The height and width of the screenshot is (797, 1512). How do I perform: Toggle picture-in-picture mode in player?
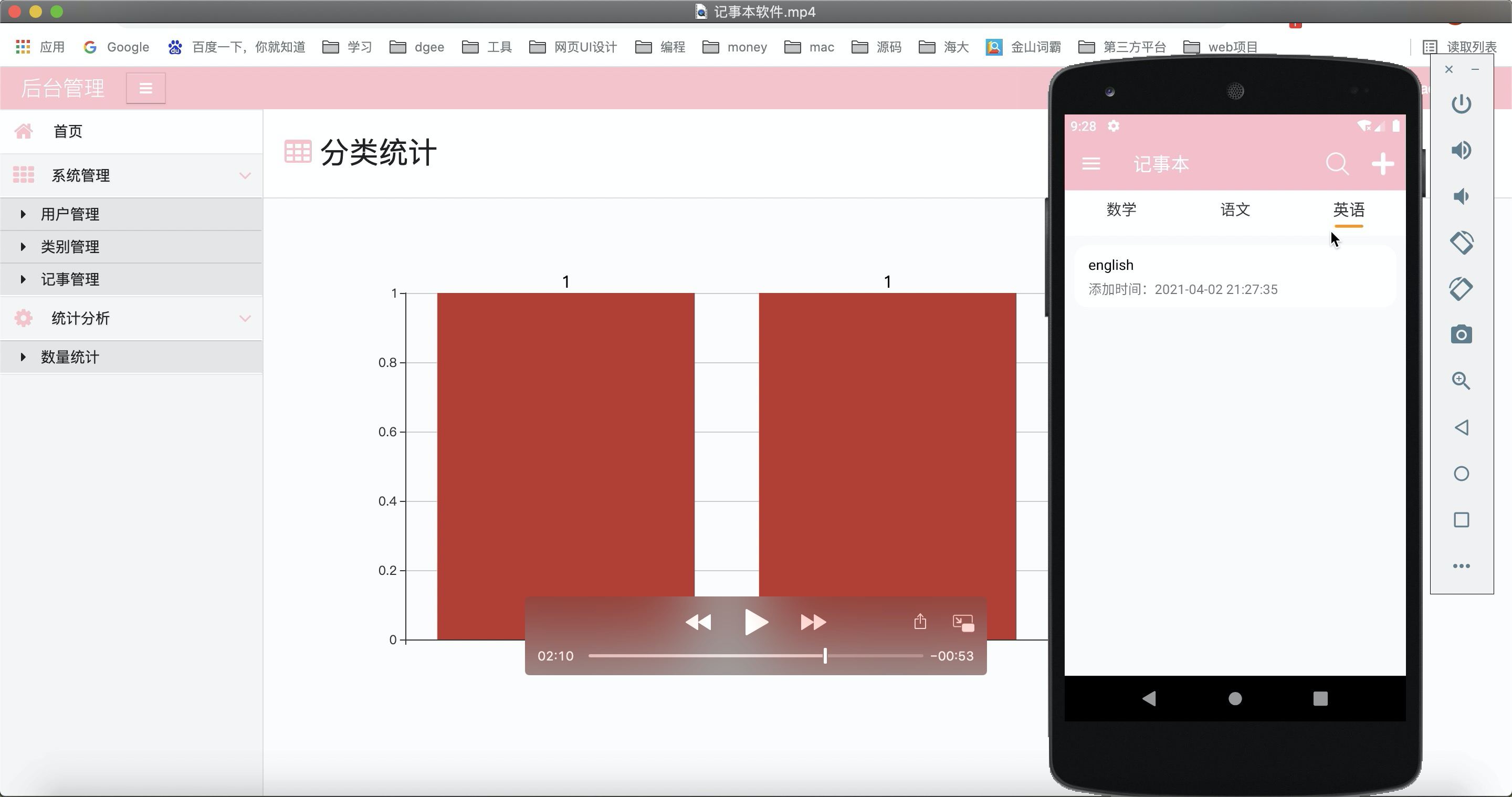tap(963, 623)
